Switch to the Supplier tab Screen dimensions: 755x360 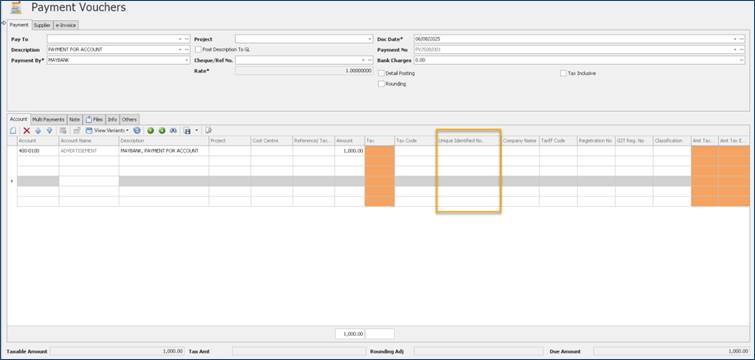click(x=42, y=25)
